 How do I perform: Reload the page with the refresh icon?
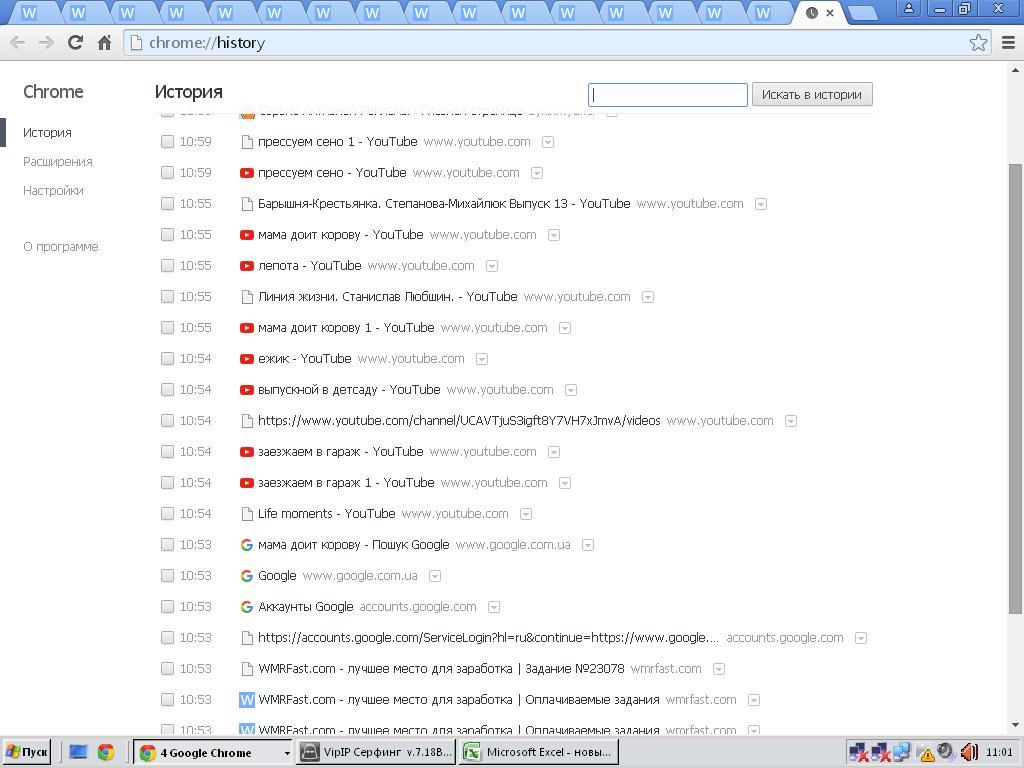pos(75,42)
